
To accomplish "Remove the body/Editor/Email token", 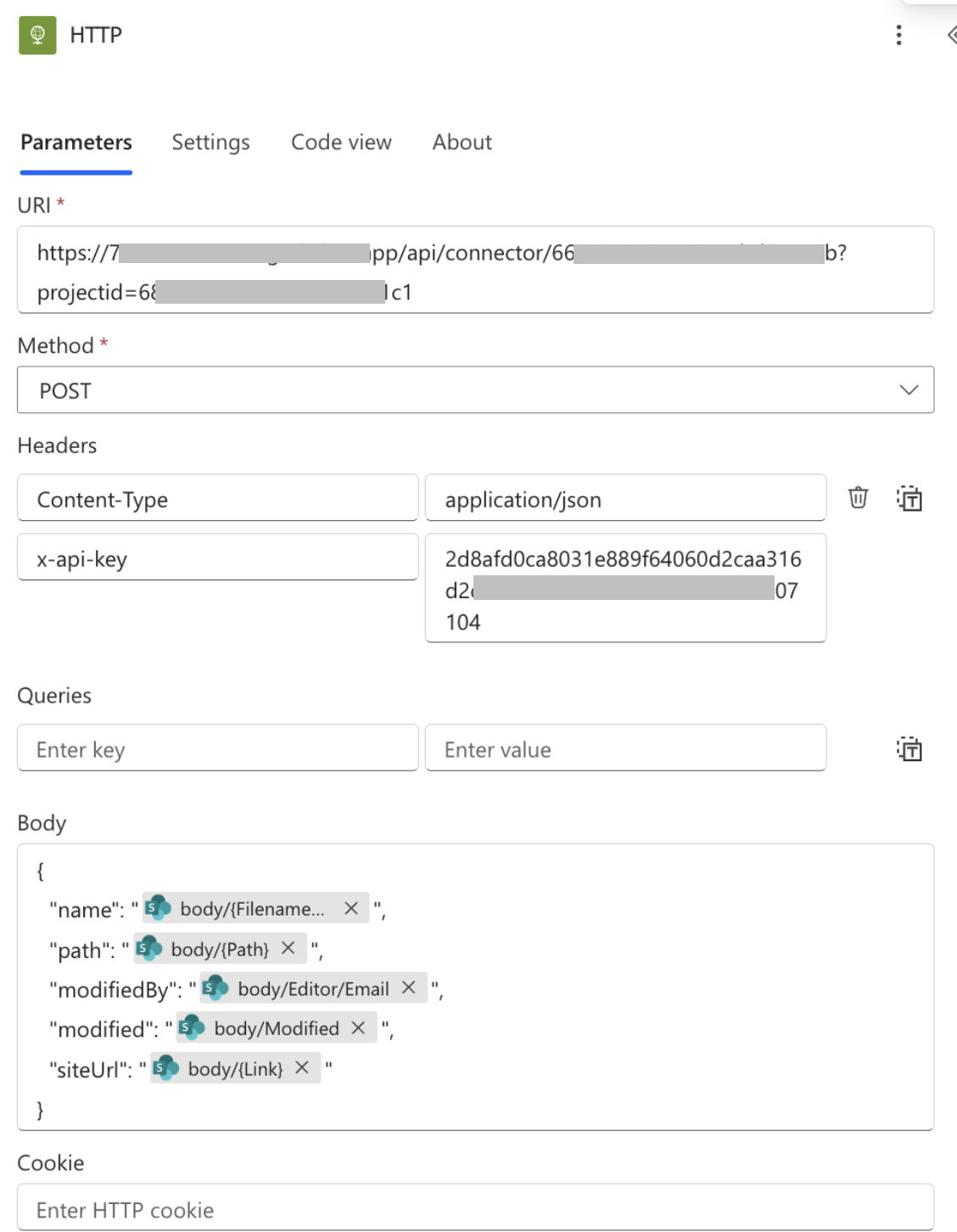I will [x=408, y=988].
